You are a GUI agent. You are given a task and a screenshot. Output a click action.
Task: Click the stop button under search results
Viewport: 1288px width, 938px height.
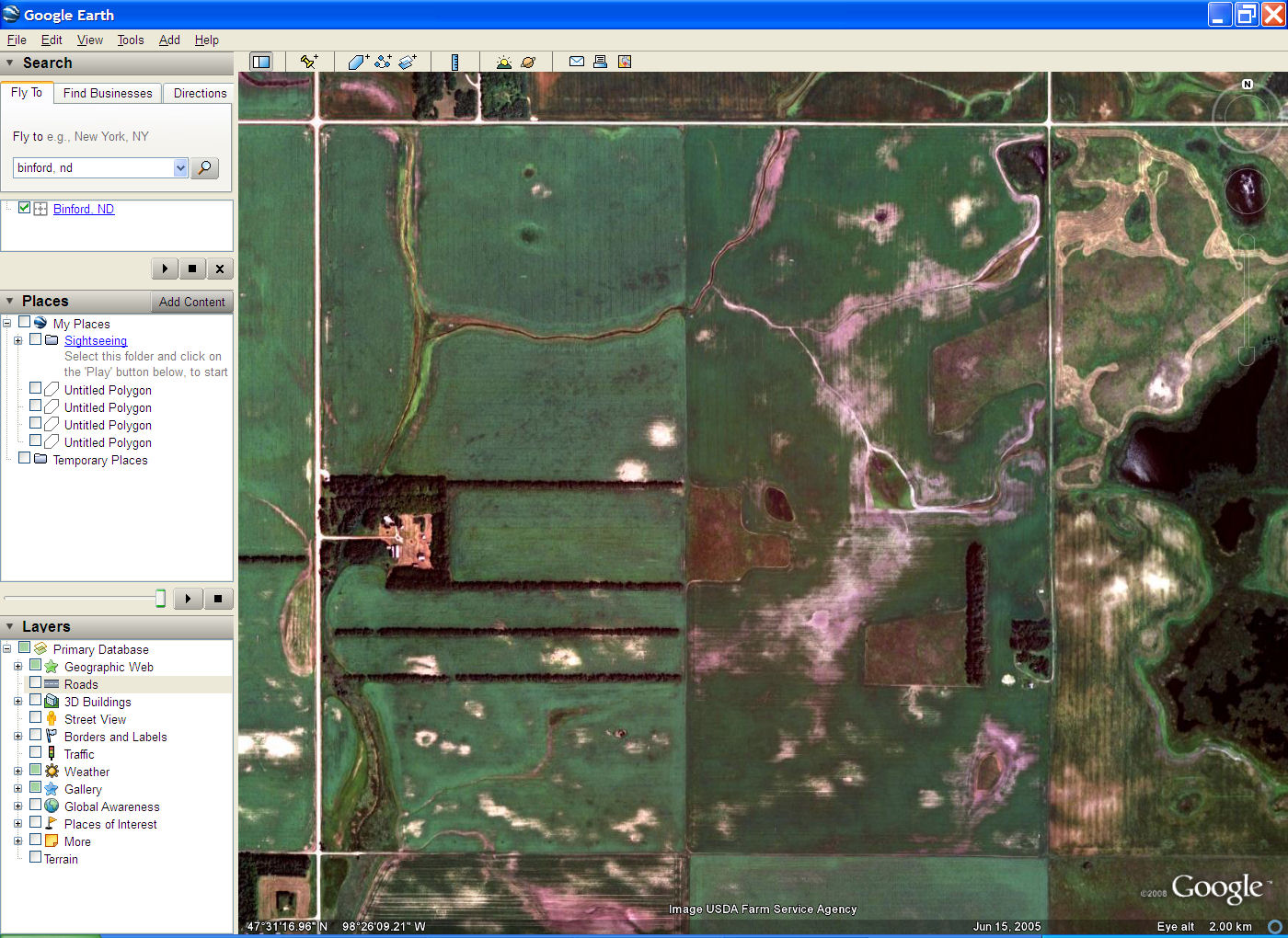tap(192, 269)
